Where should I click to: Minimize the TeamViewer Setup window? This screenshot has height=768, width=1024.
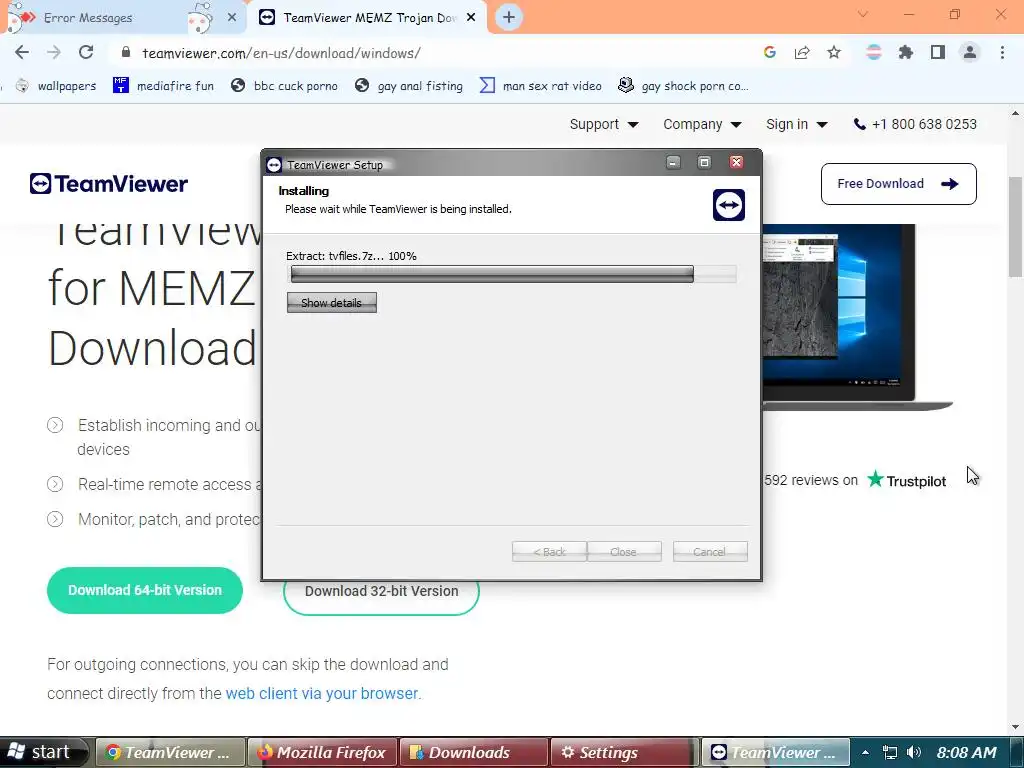pos(673,163)
